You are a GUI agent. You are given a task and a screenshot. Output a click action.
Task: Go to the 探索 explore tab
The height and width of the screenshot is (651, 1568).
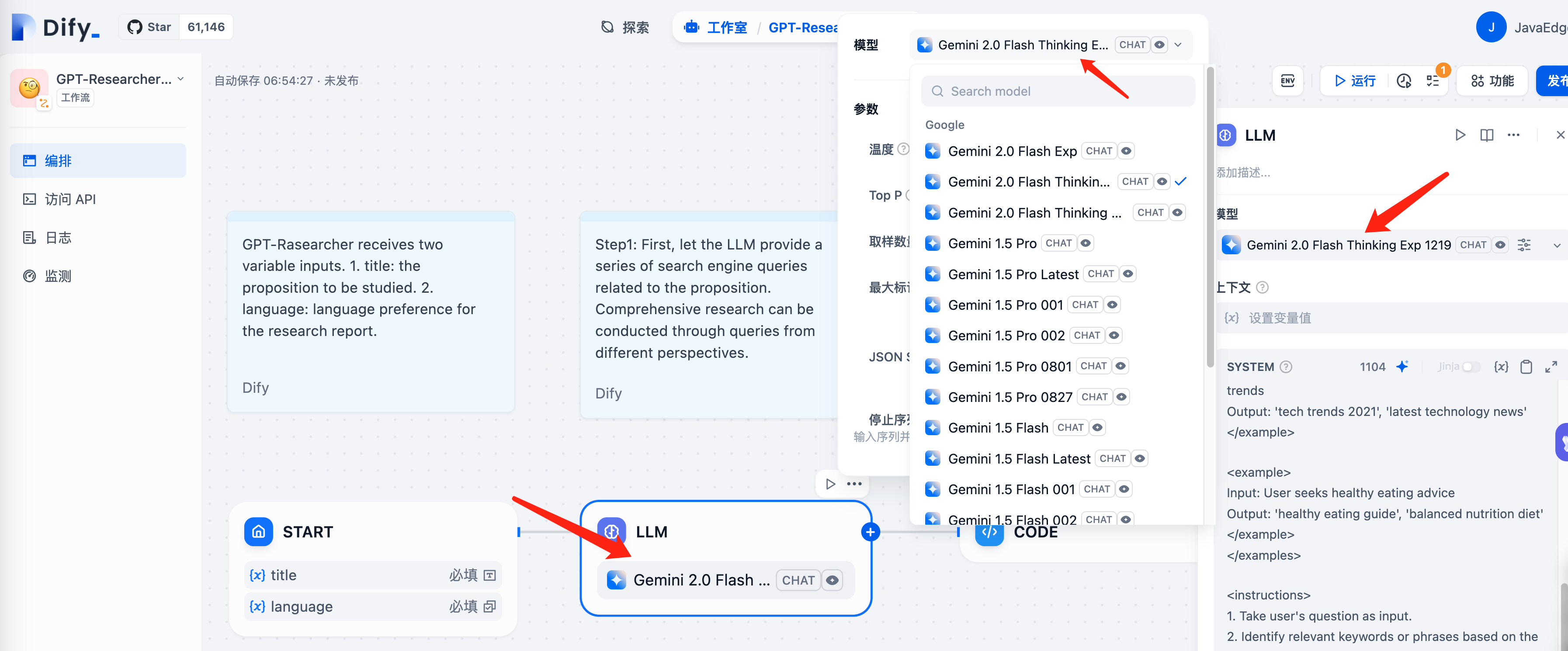point(625,28)
